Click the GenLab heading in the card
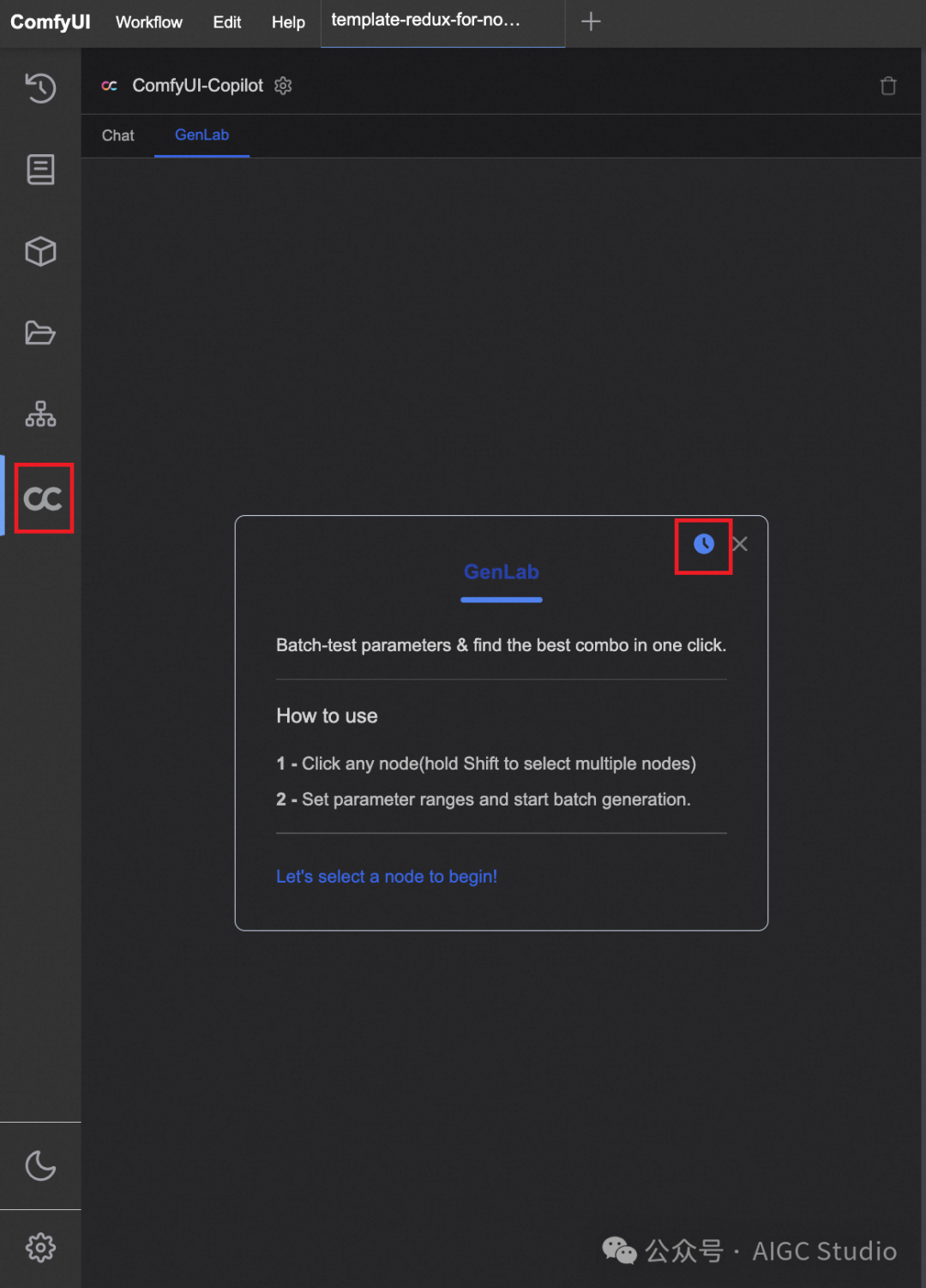The width and height of the screenshot is (926, 1288). (502, 572)
